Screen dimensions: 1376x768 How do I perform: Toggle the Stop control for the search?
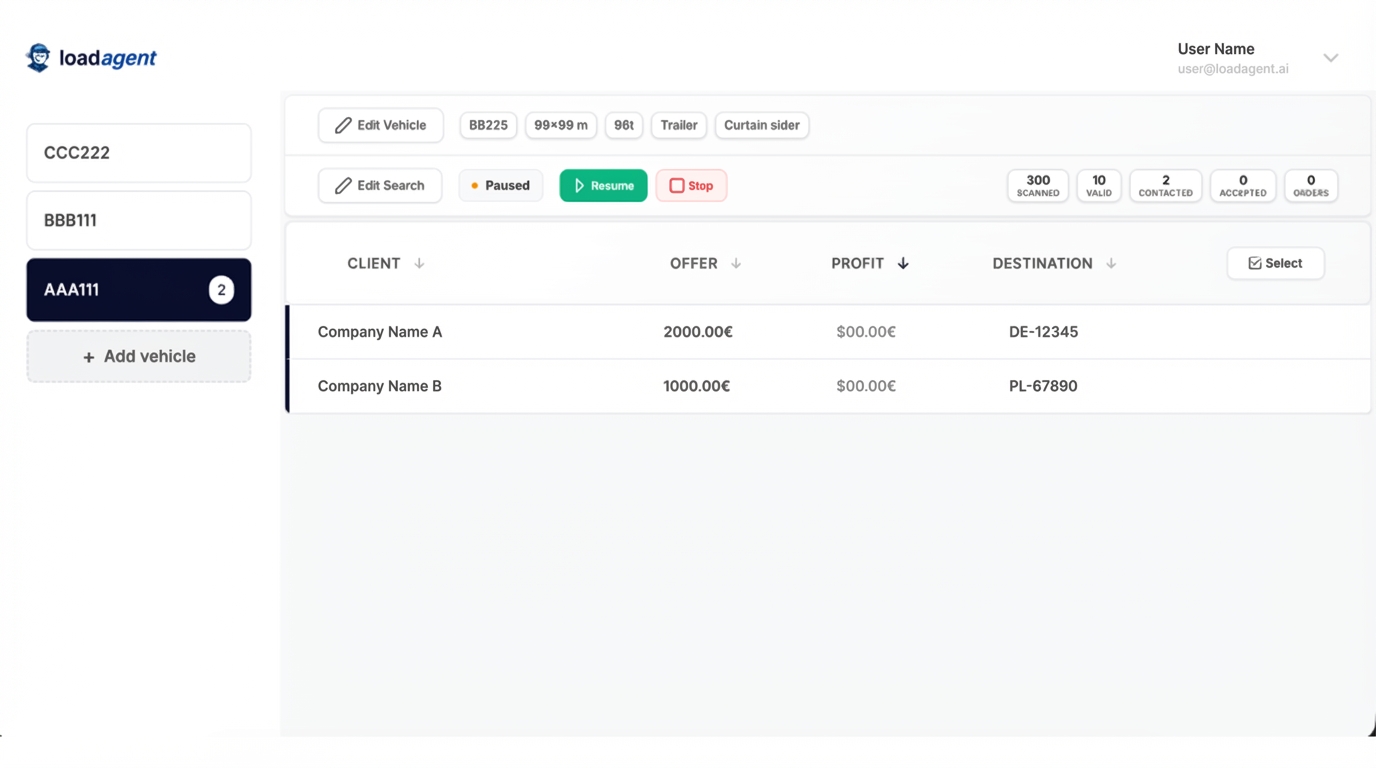coord(691,185)
